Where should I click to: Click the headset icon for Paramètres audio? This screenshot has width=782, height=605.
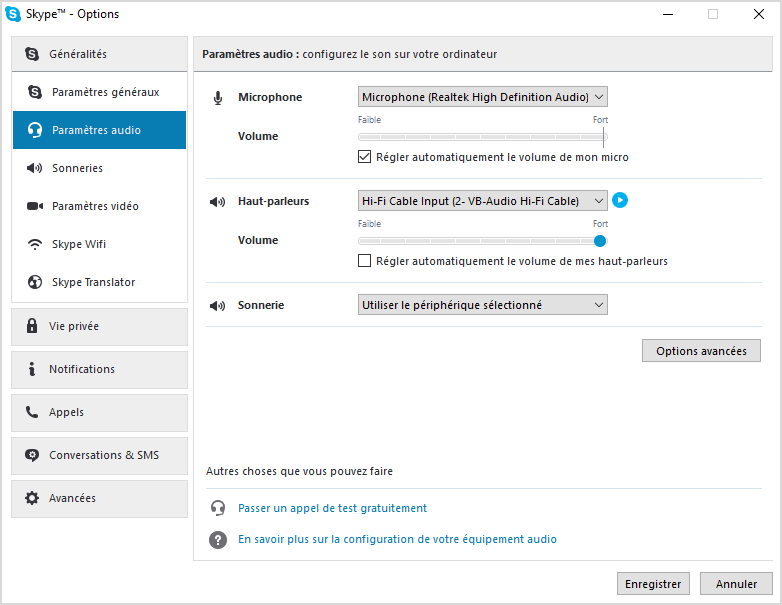[35, 130]
